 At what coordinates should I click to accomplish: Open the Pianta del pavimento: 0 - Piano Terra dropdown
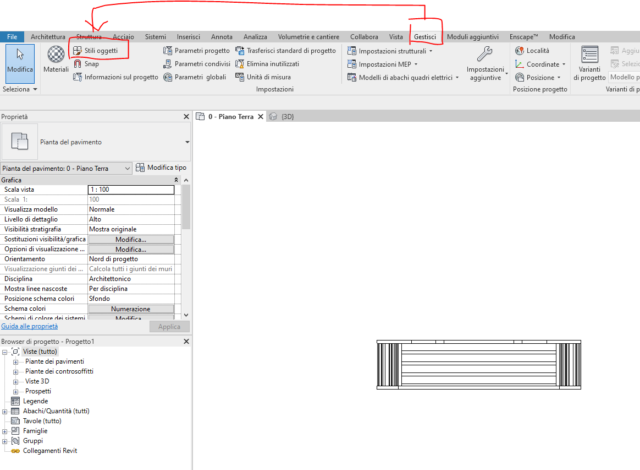coord(66,168)
